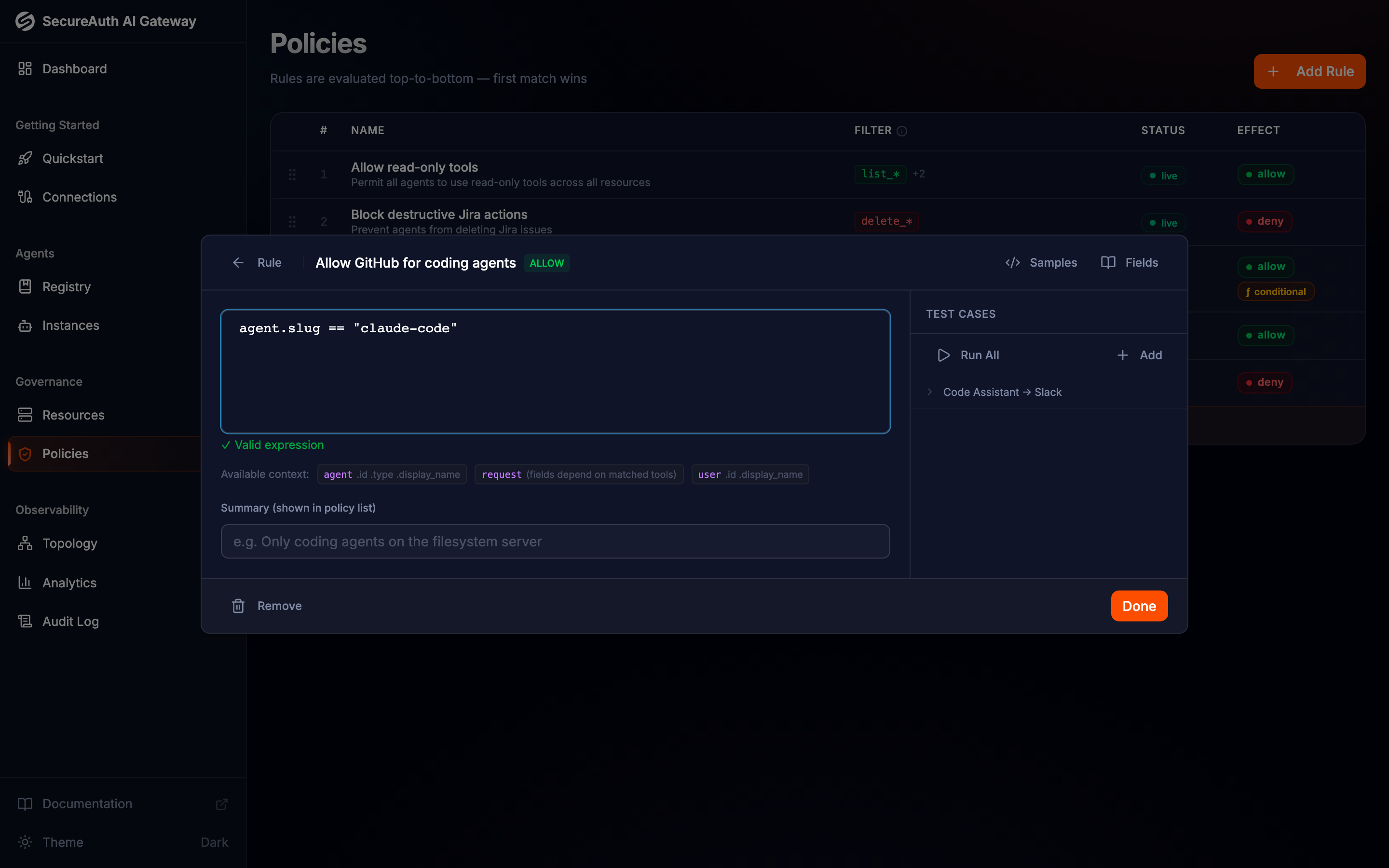Screen dimensions: 1389x868
Task: Grab the drag handle for Block destructive Jira actions
Action: [292, 222]
